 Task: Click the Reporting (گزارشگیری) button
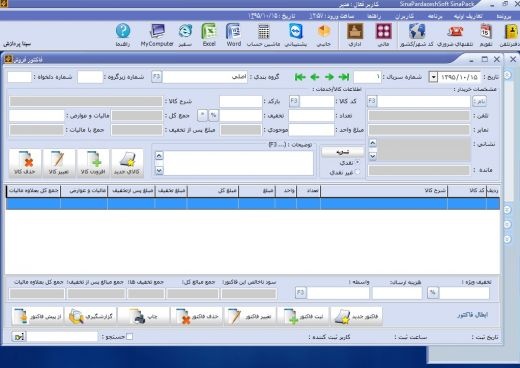91,316
